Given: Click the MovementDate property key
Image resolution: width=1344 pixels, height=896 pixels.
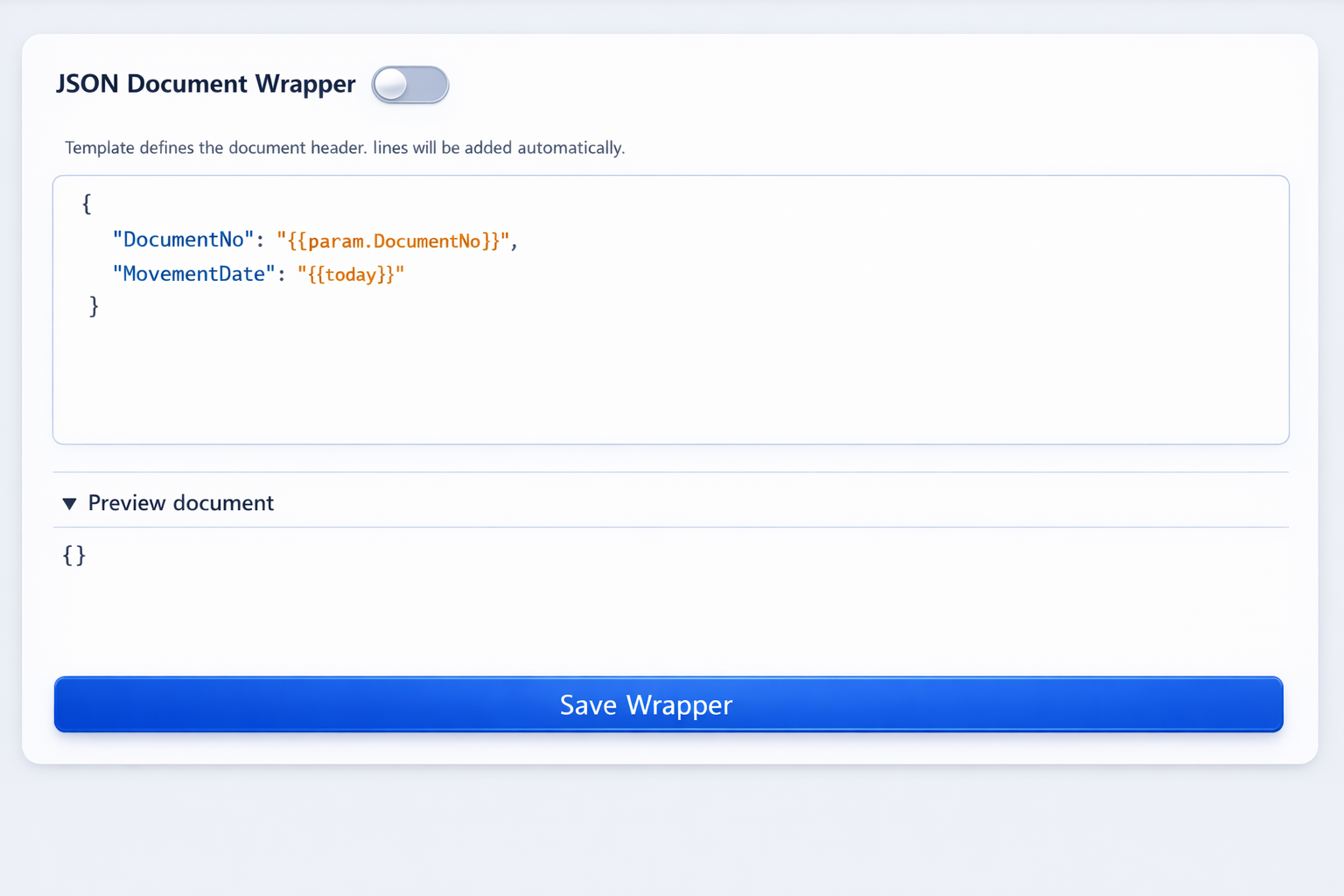Looking at the screenshot, I should pos(193,274).
